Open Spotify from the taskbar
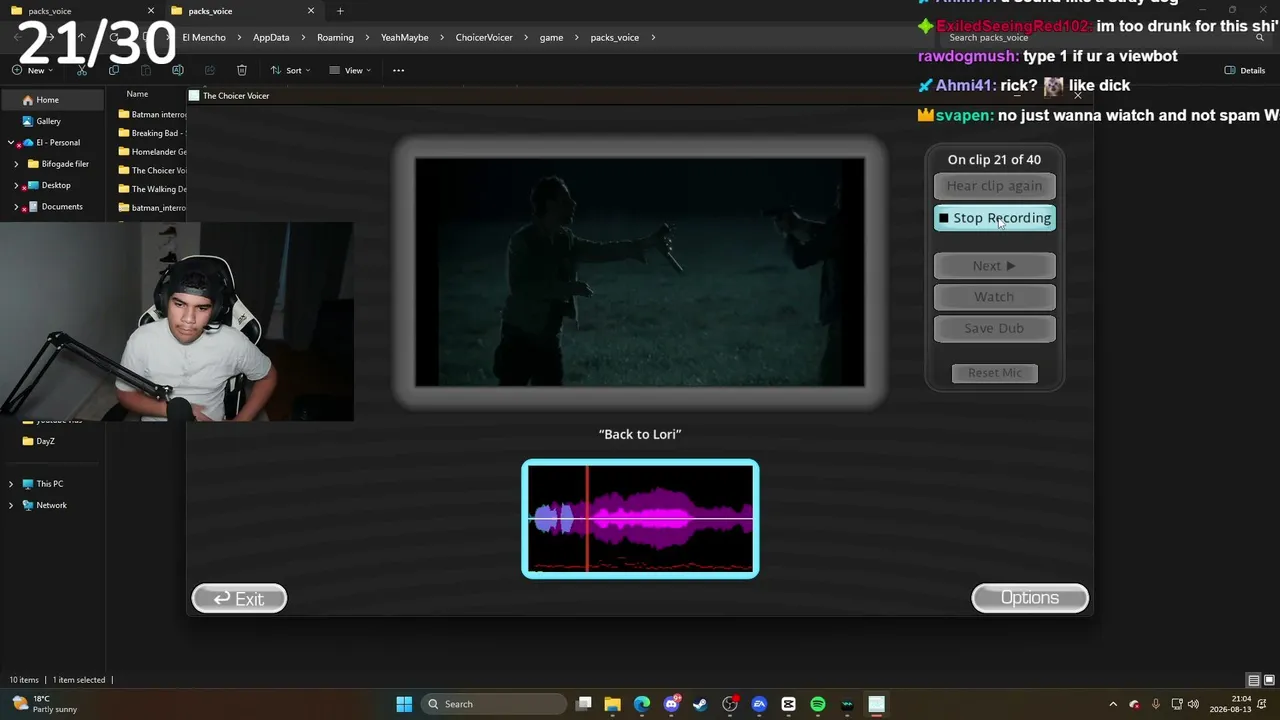 [817, 704]
